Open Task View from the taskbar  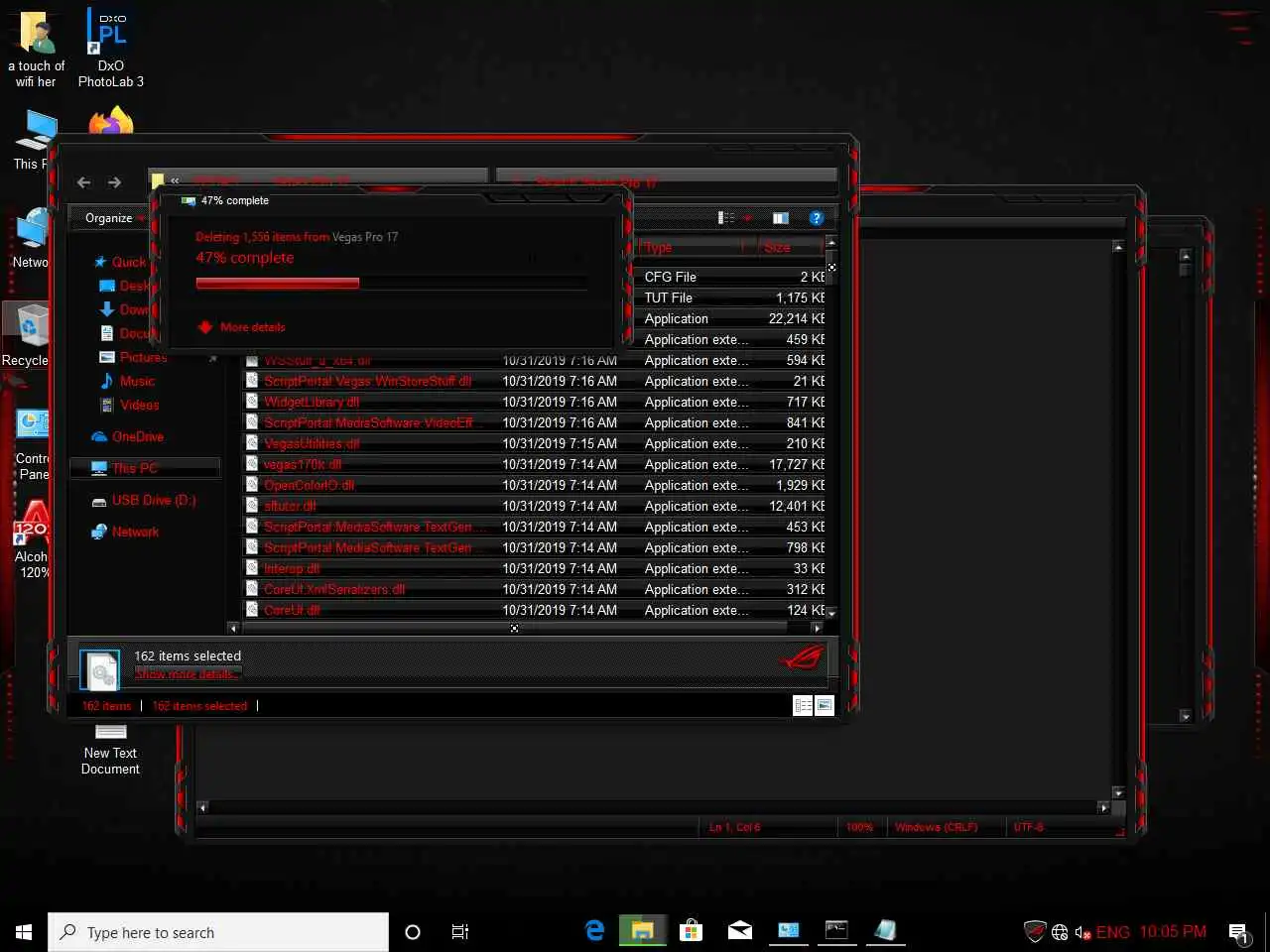460,932
